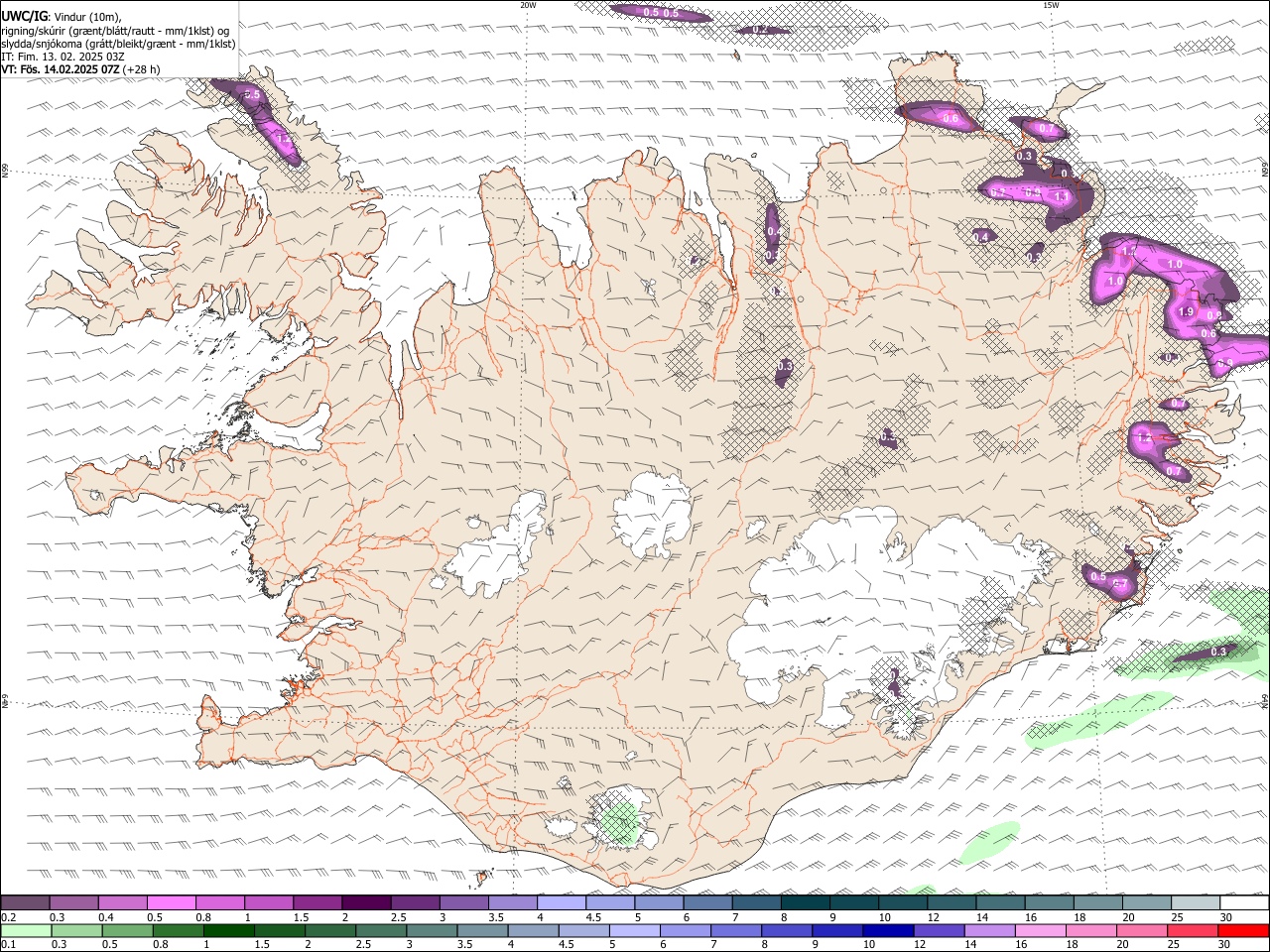Click the '15W' longitude label
The width and height of the screenshot is (1270, 952).
pos(1051,5)
